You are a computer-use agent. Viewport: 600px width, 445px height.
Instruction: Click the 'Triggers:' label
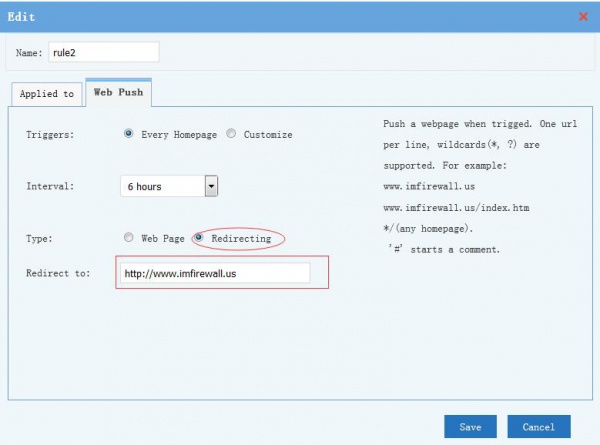50,135
